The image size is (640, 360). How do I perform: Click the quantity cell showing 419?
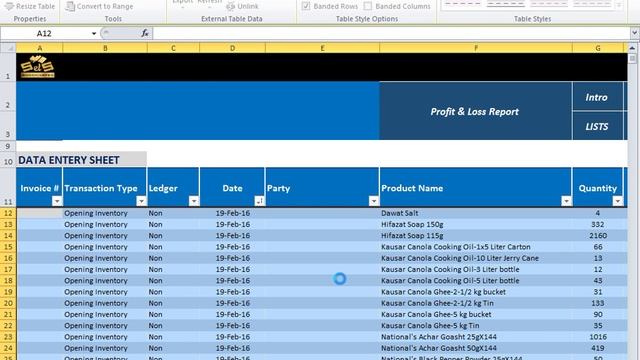point(598,348)
